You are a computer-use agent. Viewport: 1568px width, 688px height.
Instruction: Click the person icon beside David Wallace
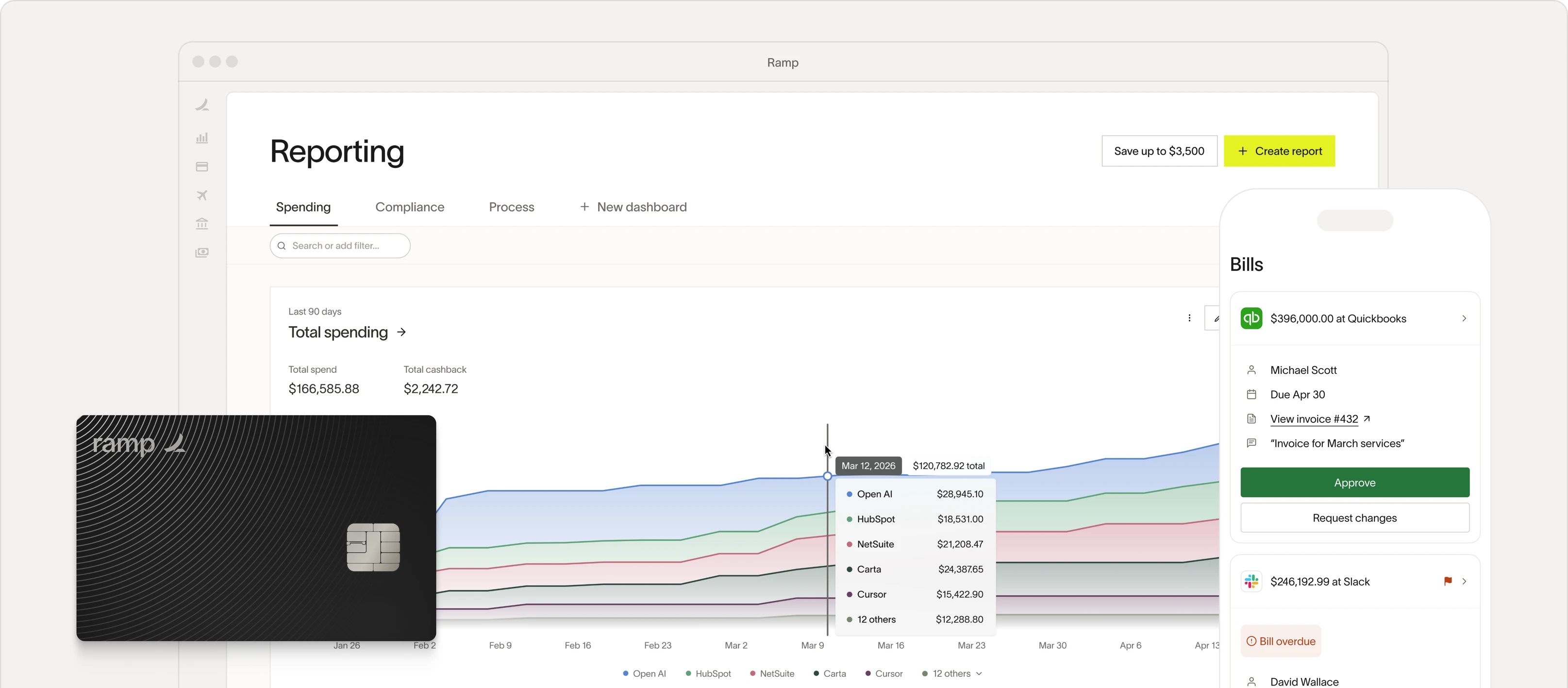1251,682
